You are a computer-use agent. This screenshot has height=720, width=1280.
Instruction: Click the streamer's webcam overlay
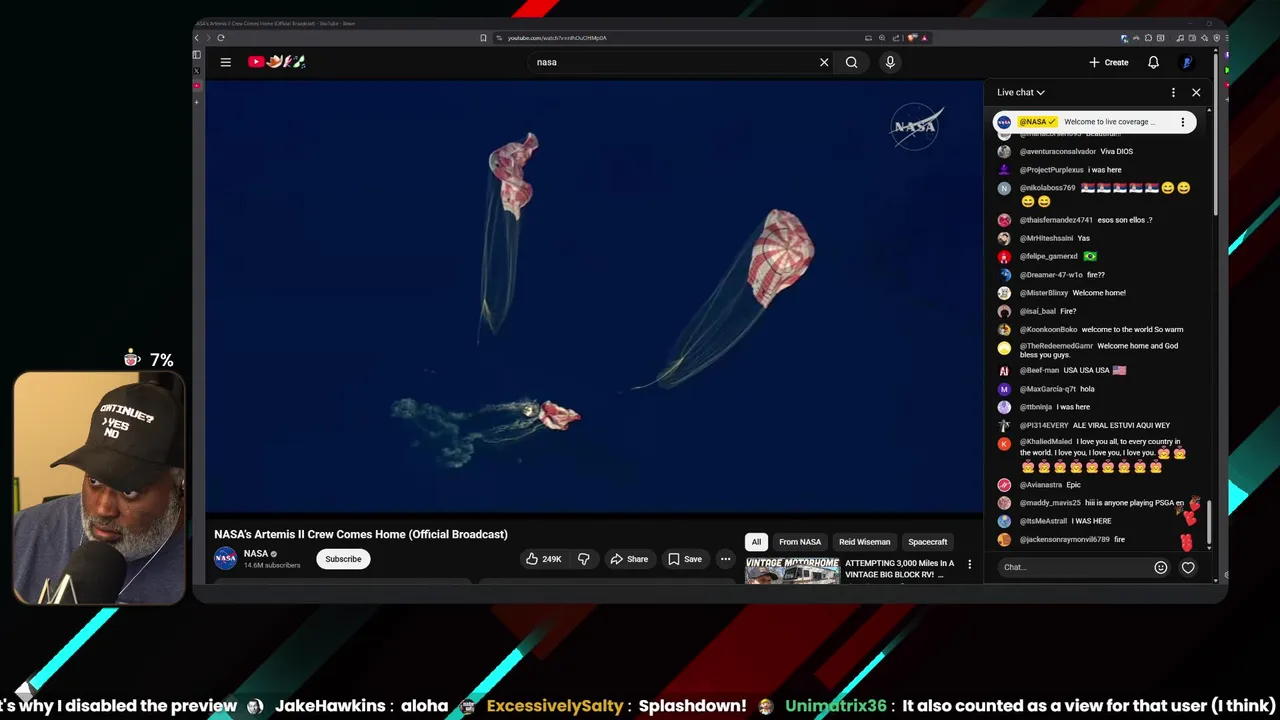tap(99, 488)
